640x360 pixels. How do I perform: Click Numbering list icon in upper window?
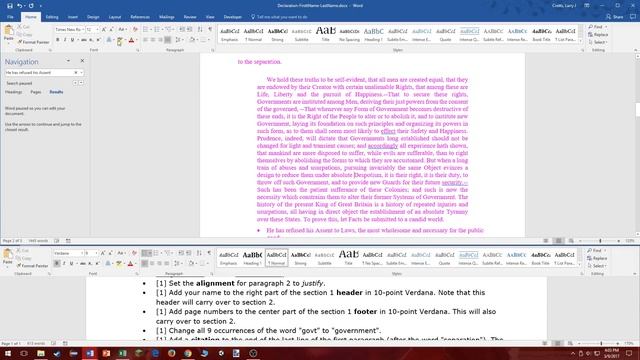156,29
